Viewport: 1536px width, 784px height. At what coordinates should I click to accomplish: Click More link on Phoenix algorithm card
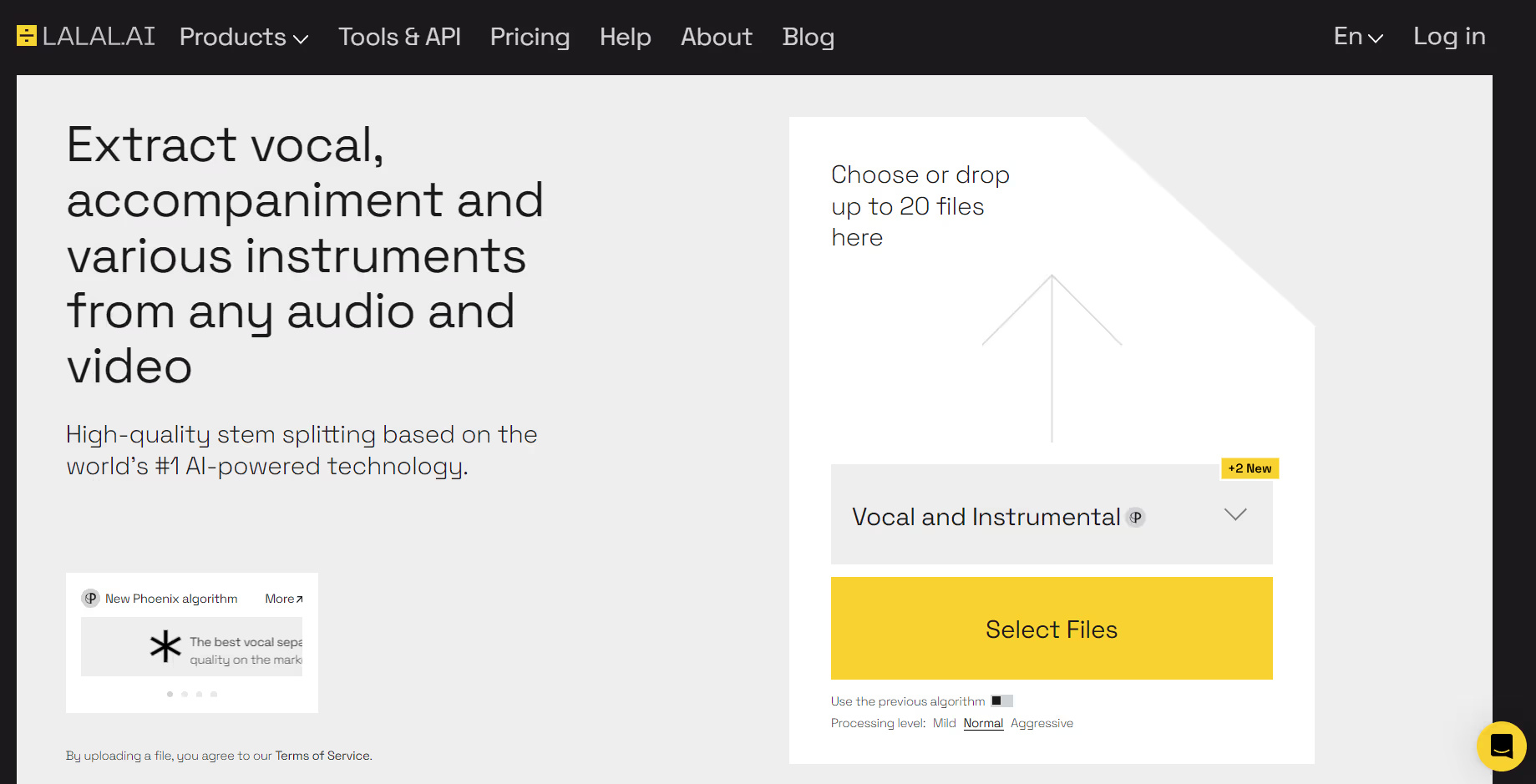click(x=284, y=599)
